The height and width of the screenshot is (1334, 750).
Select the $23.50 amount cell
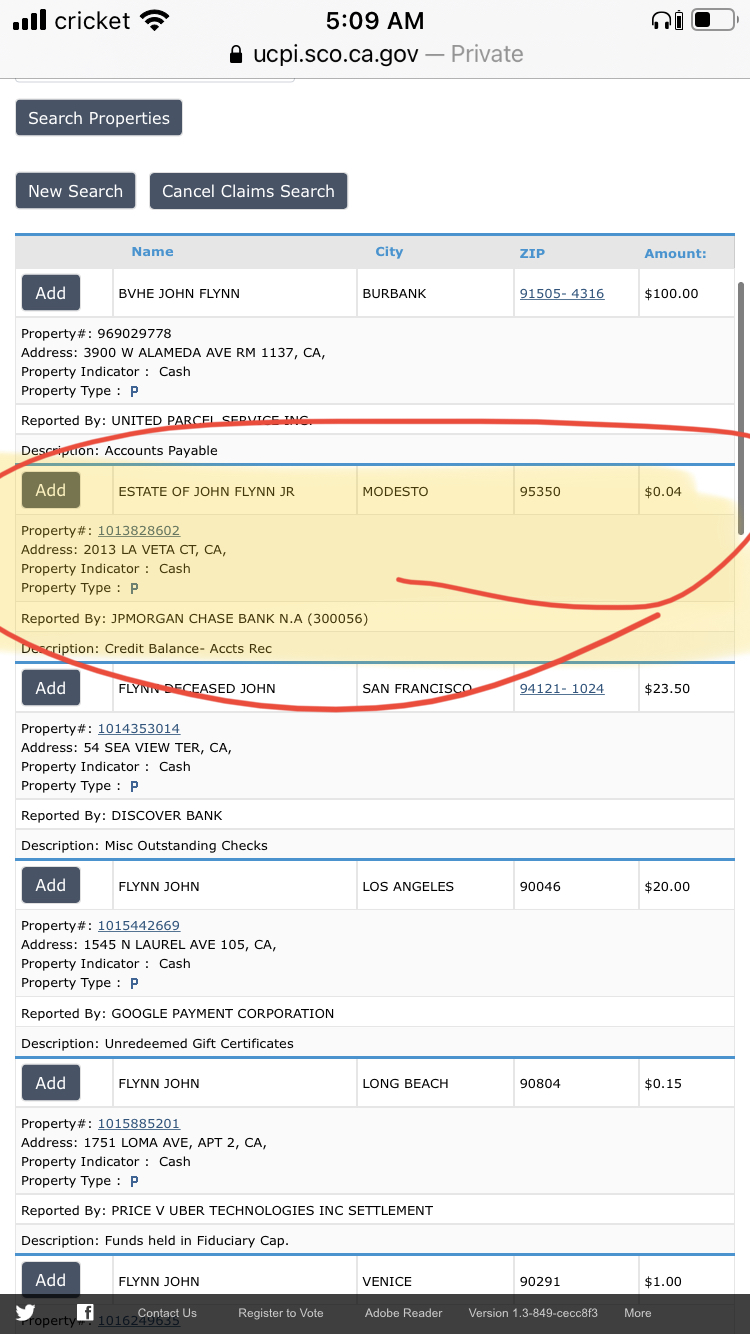point(687,688)
